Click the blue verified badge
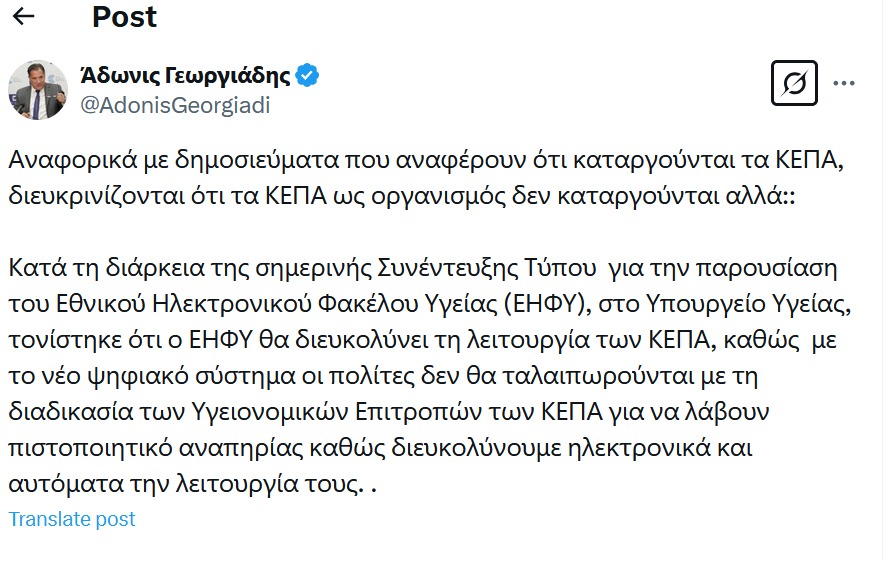The height and width of the screenshot is (561, 891). pos(308,75)
